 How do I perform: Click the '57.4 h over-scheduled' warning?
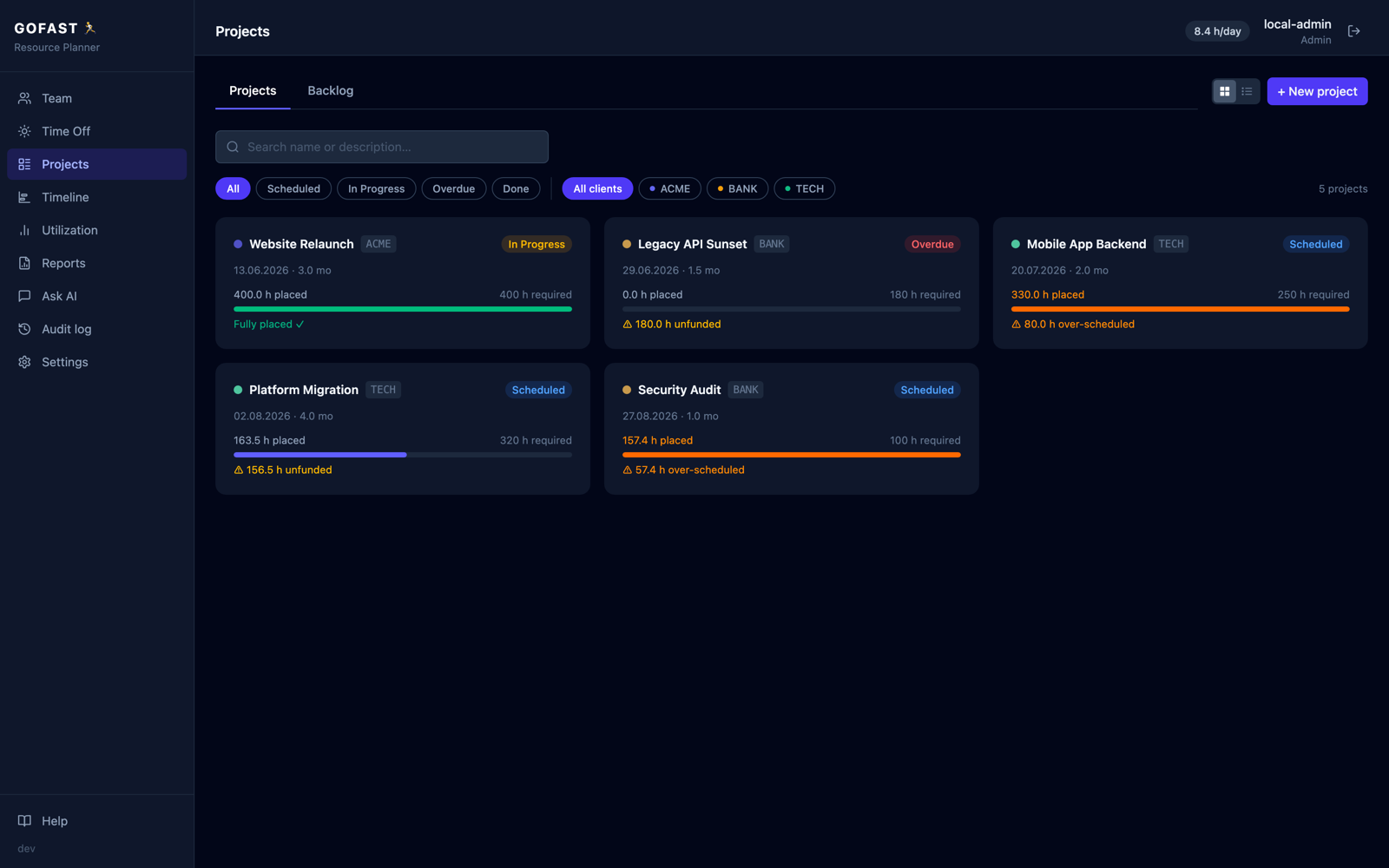(x=684, y=470)
